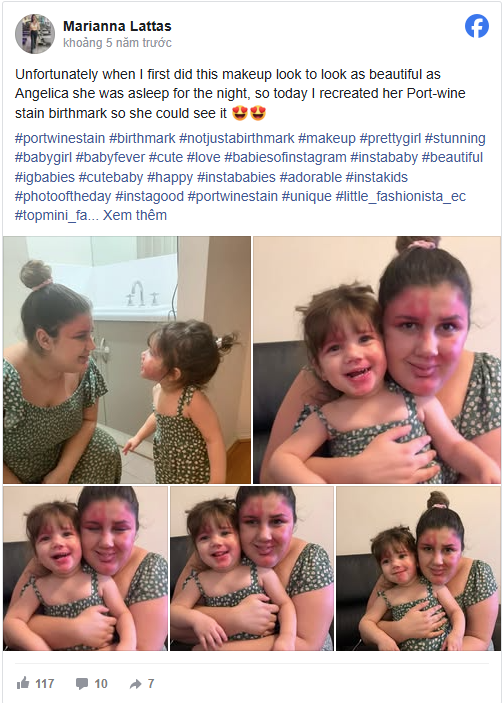
Task: Follow the #notjustabirthmark hashtag
Action: pos(237,138)
